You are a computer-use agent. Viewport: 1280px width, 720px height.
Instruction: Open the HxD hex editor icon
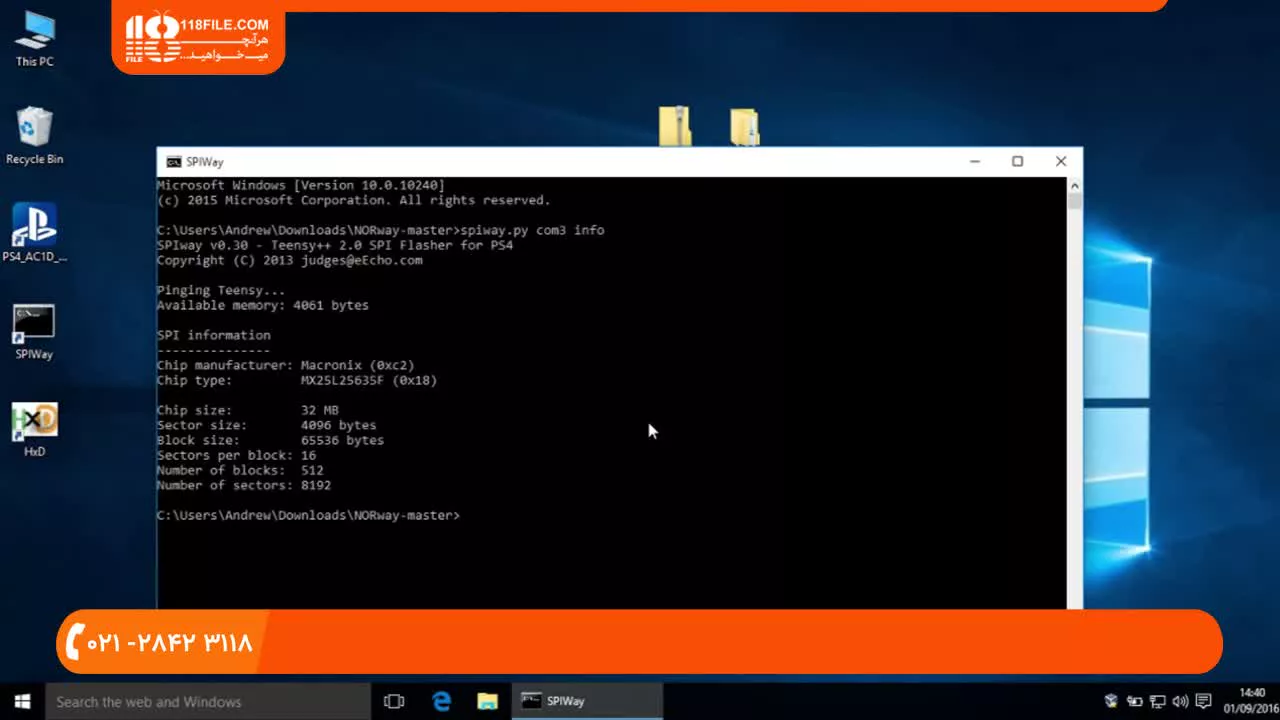point(34,428)
